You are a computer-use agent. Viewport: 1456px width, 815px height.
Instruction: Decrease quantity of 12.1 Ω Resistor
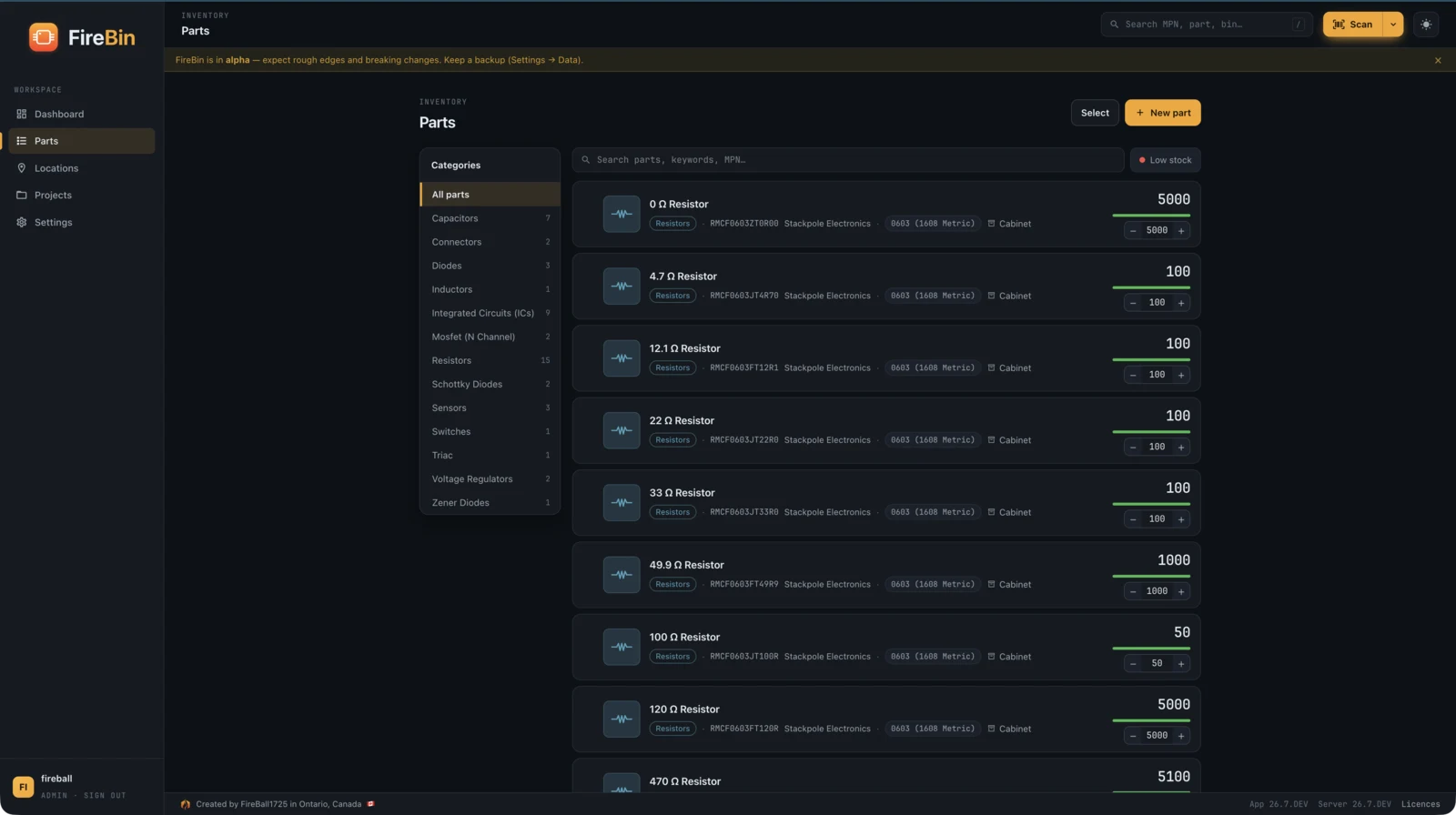tap(1133, 375)
